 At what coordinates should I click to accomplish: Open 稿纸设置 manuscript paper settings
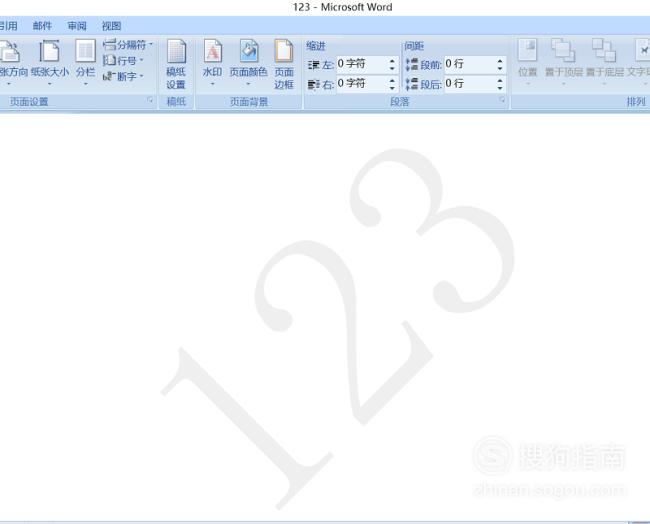click(176, 64)
